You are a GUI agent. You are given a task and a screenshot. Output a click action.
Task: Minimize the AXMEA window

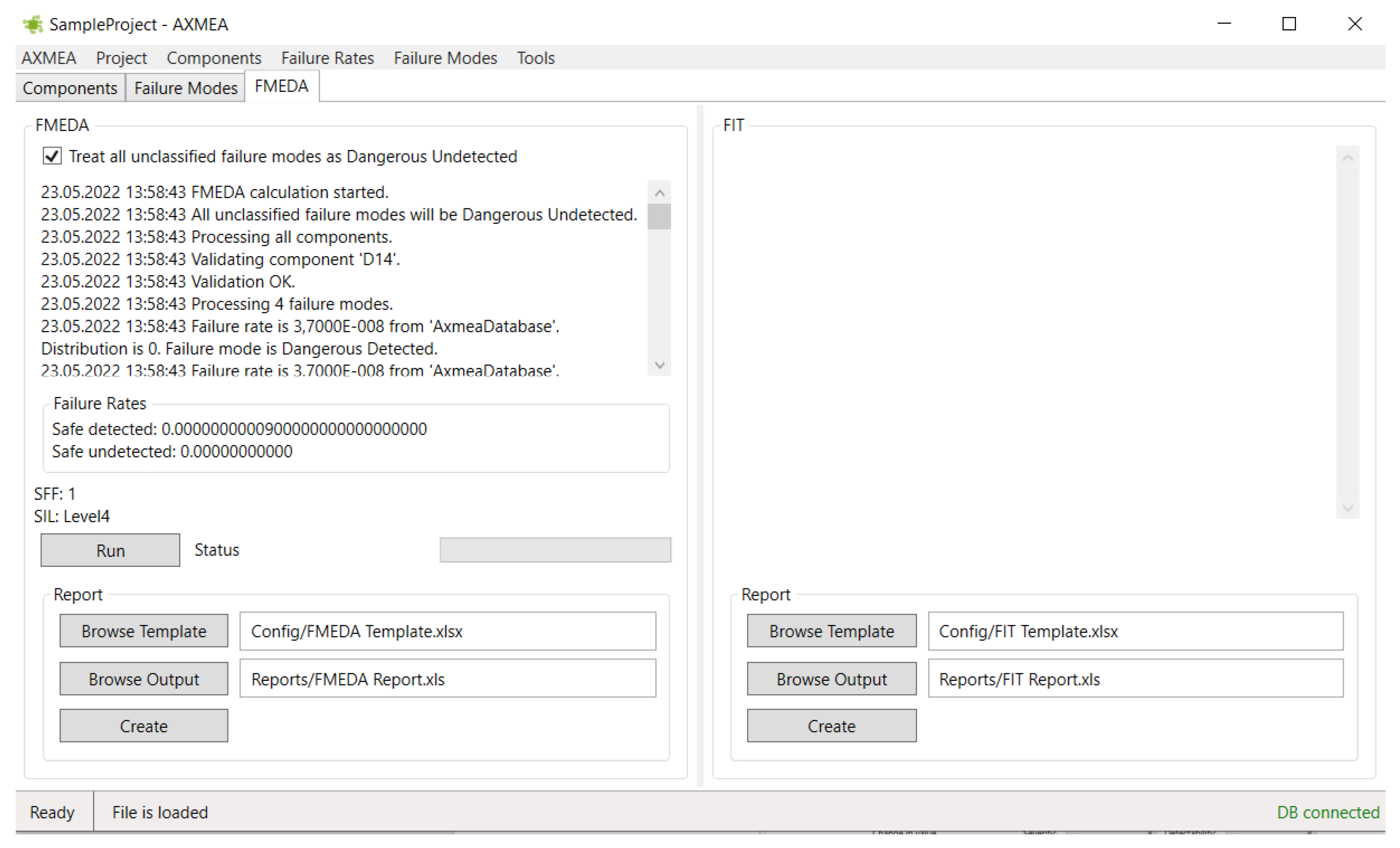tap(1224, 24)
